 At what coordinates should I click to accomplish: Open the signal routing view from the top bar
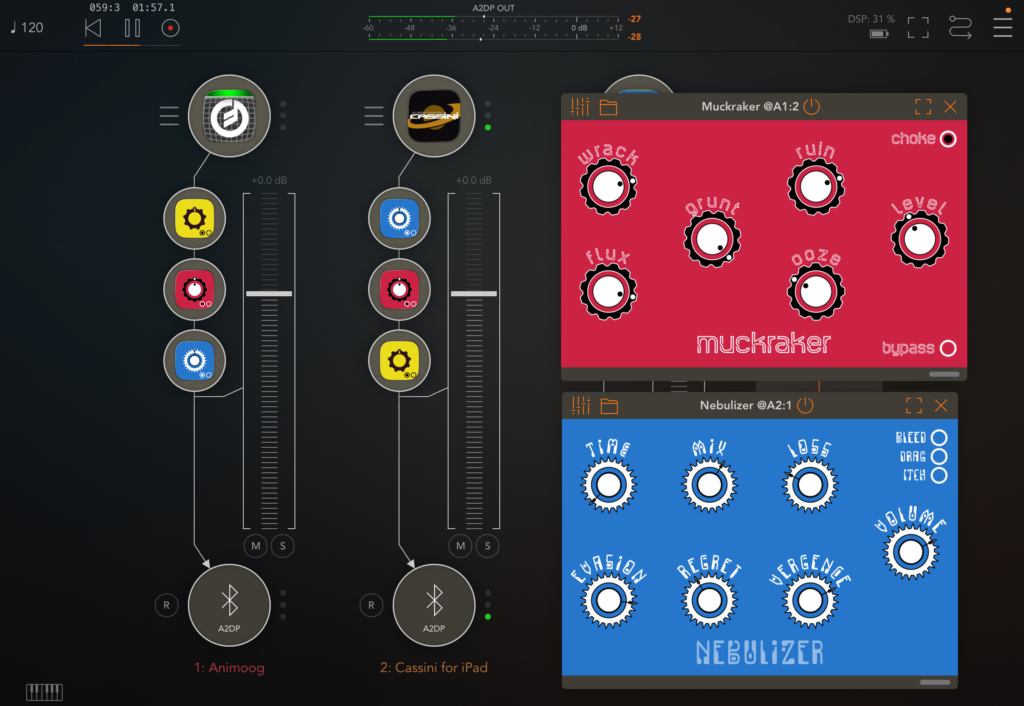[x=960, y=27]
